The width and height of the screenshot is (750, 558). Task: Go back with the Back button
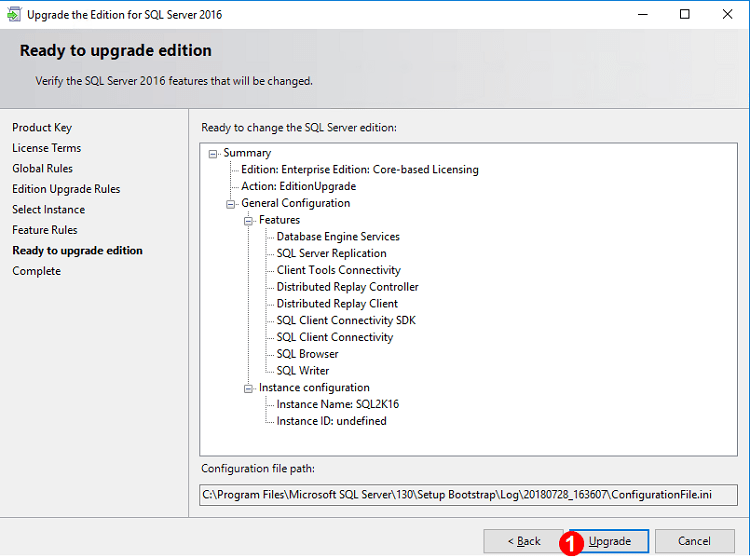[524, 541]
